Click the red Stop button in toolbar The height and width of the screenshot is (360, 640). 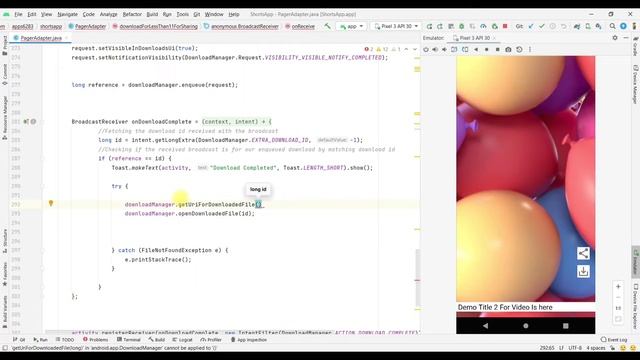(505, 26)
